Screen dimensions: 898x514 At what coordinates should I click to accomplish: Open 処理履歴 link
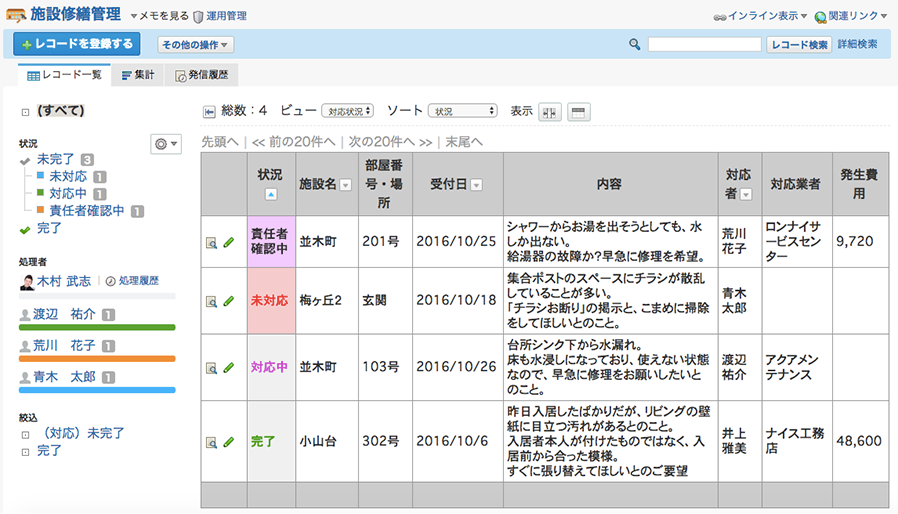[139, 281]
